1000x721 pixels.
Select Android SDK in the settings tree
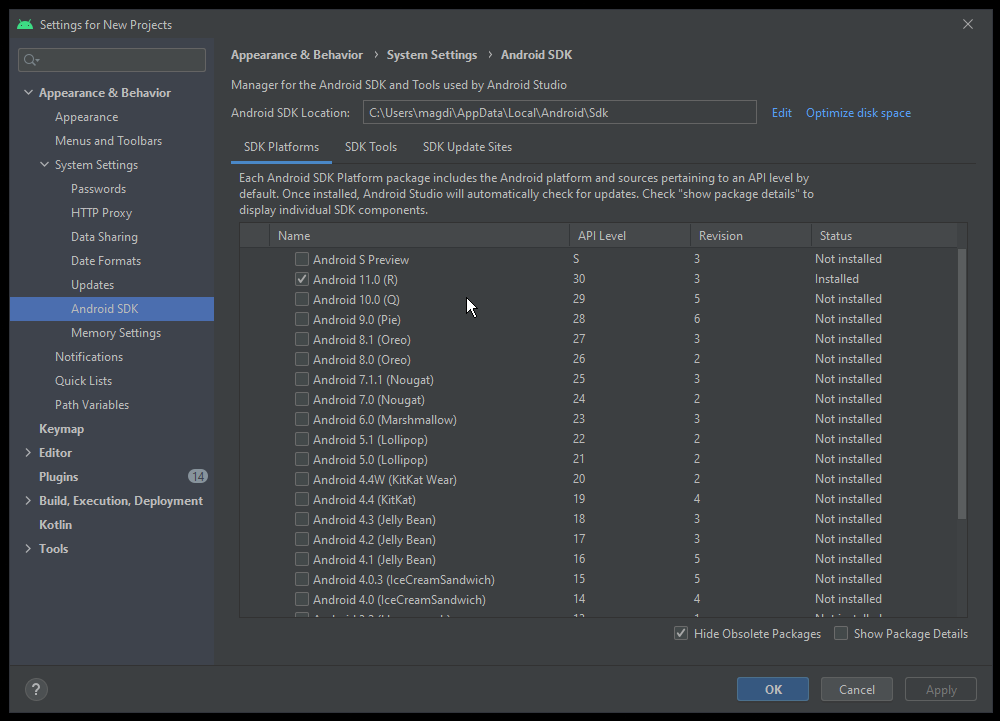coord(112,309)
